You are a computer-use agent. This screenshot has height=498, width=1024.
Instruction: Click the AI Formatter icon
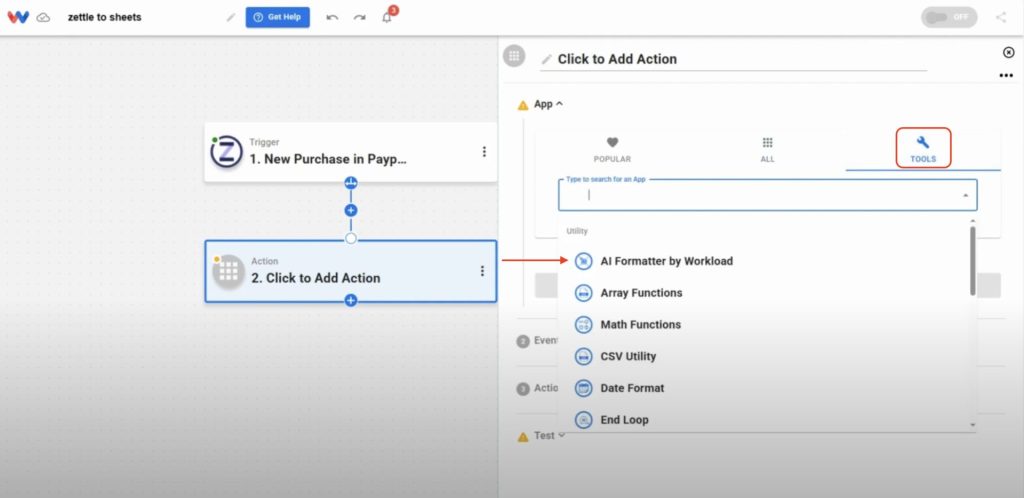[x=583, y=261]
